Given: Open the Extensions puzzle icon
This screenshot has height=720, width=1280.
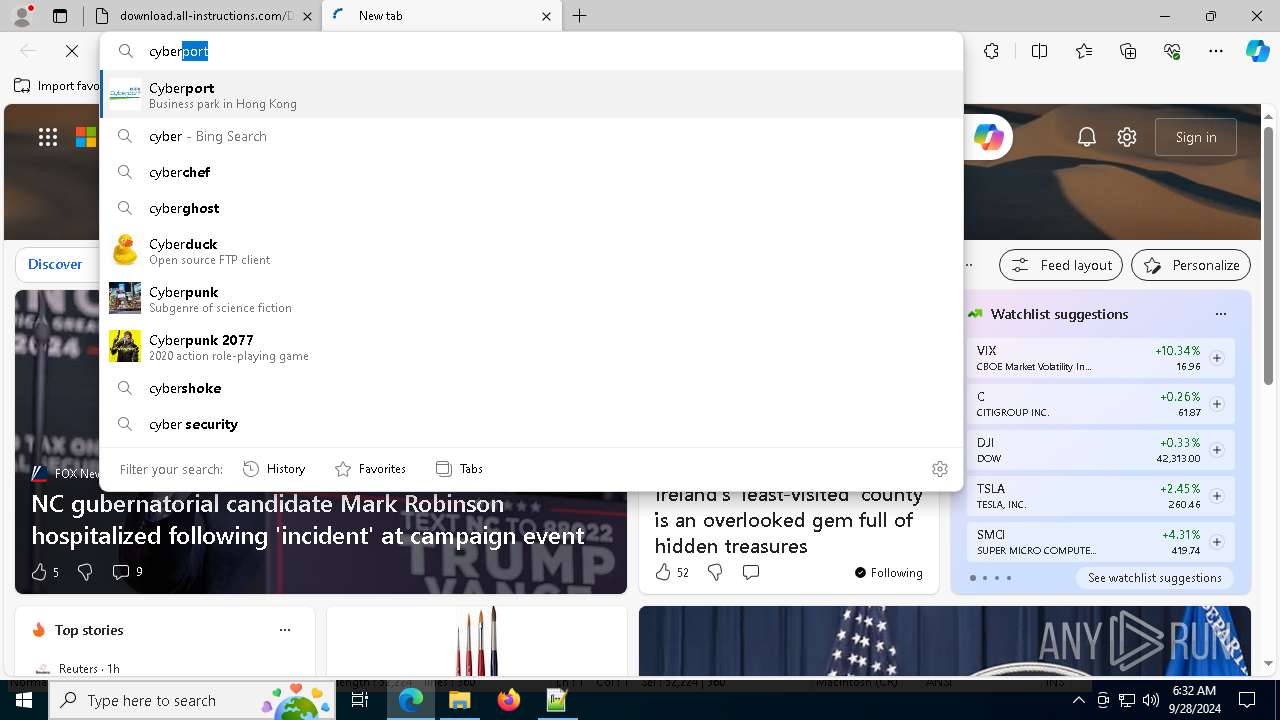Looking at the screenshot, I should pos(991,51).
